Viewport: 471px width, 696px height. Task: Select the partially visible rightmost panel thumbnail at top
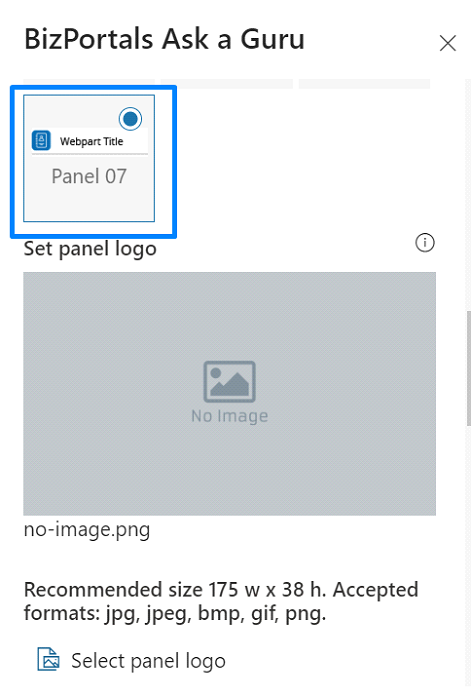tap(364, 84)
